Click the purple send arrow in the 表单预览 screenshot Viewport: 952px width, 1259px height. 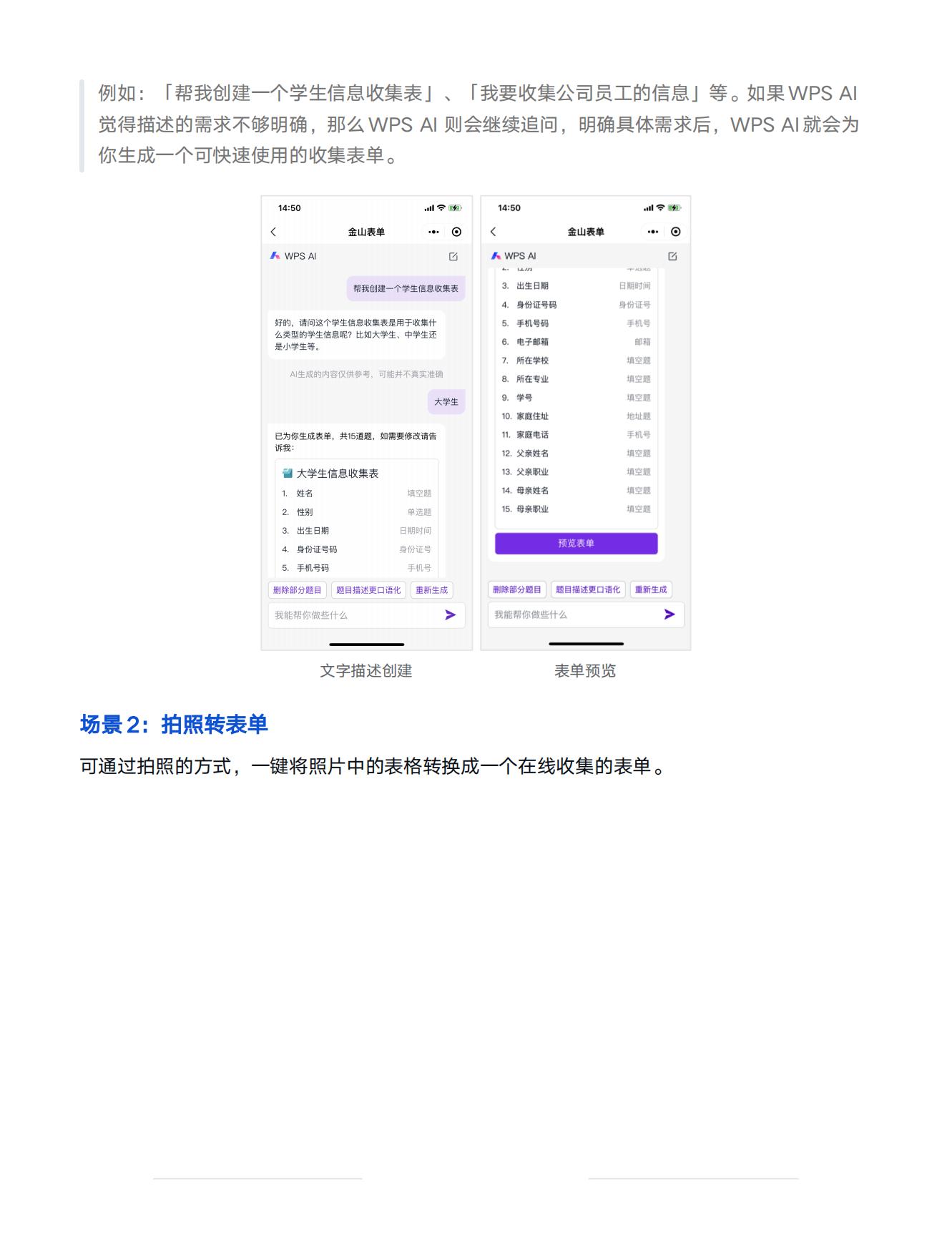coord(669,614)
